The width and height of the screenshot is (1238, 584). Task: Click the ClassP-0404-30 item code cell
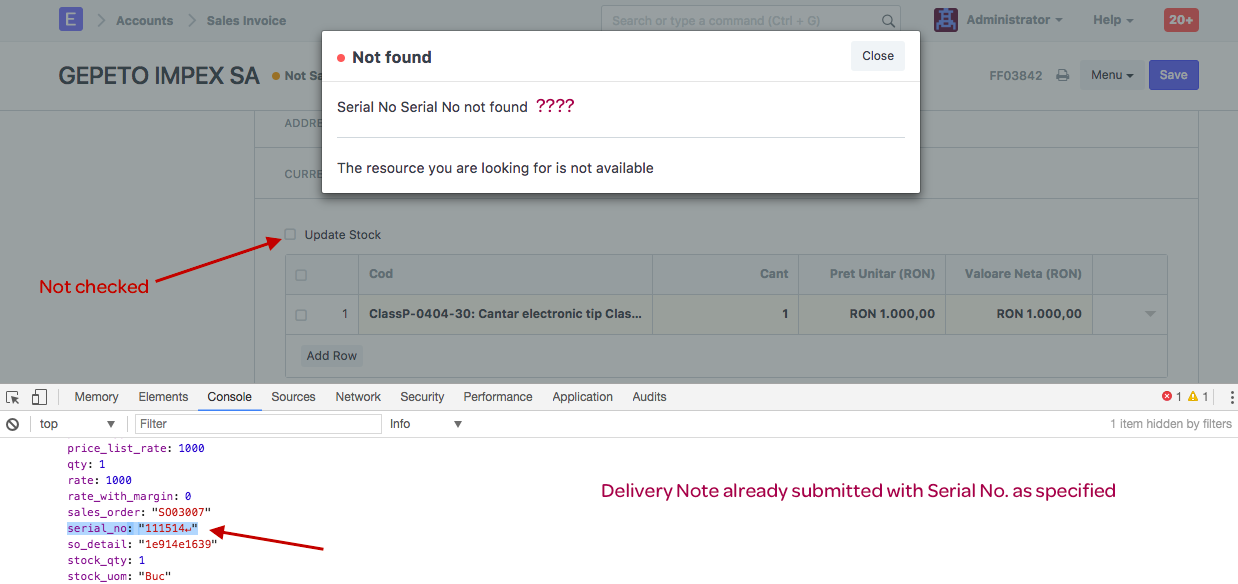coord(505,314)
